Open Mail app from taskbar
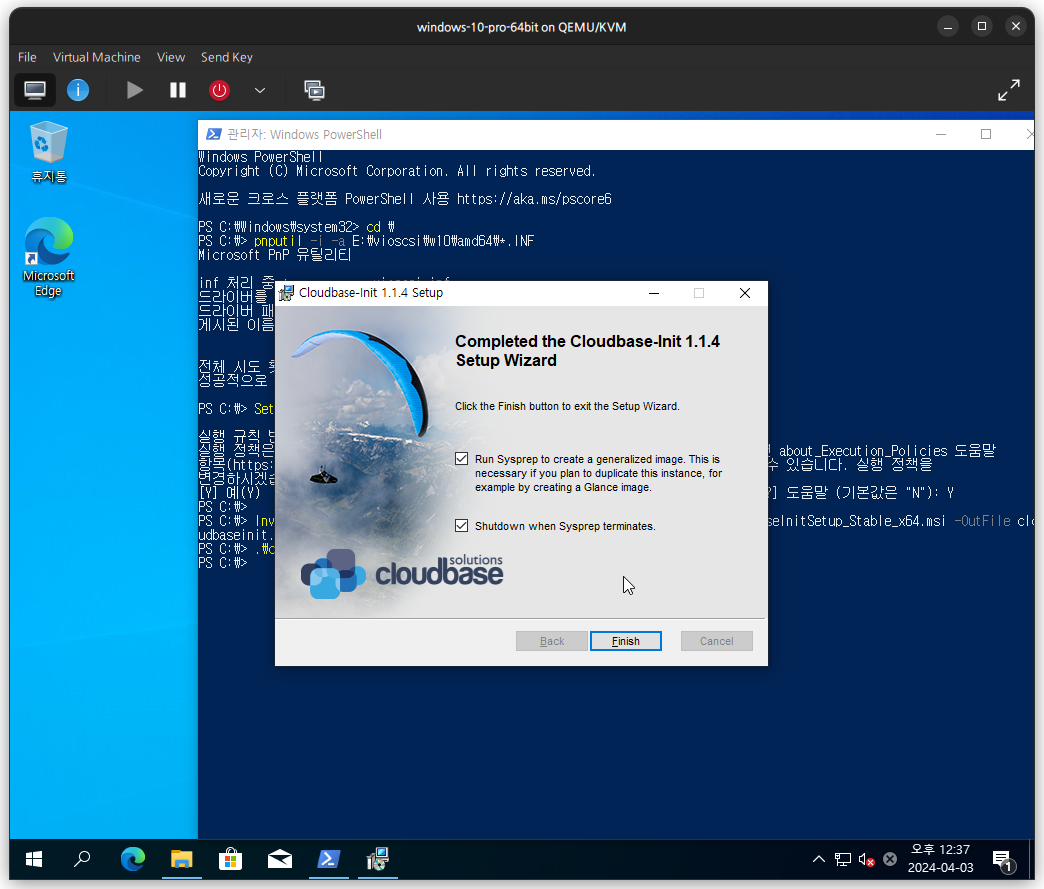The width and height of the screenshot is (1044, 889). click(x=280, y=859)
